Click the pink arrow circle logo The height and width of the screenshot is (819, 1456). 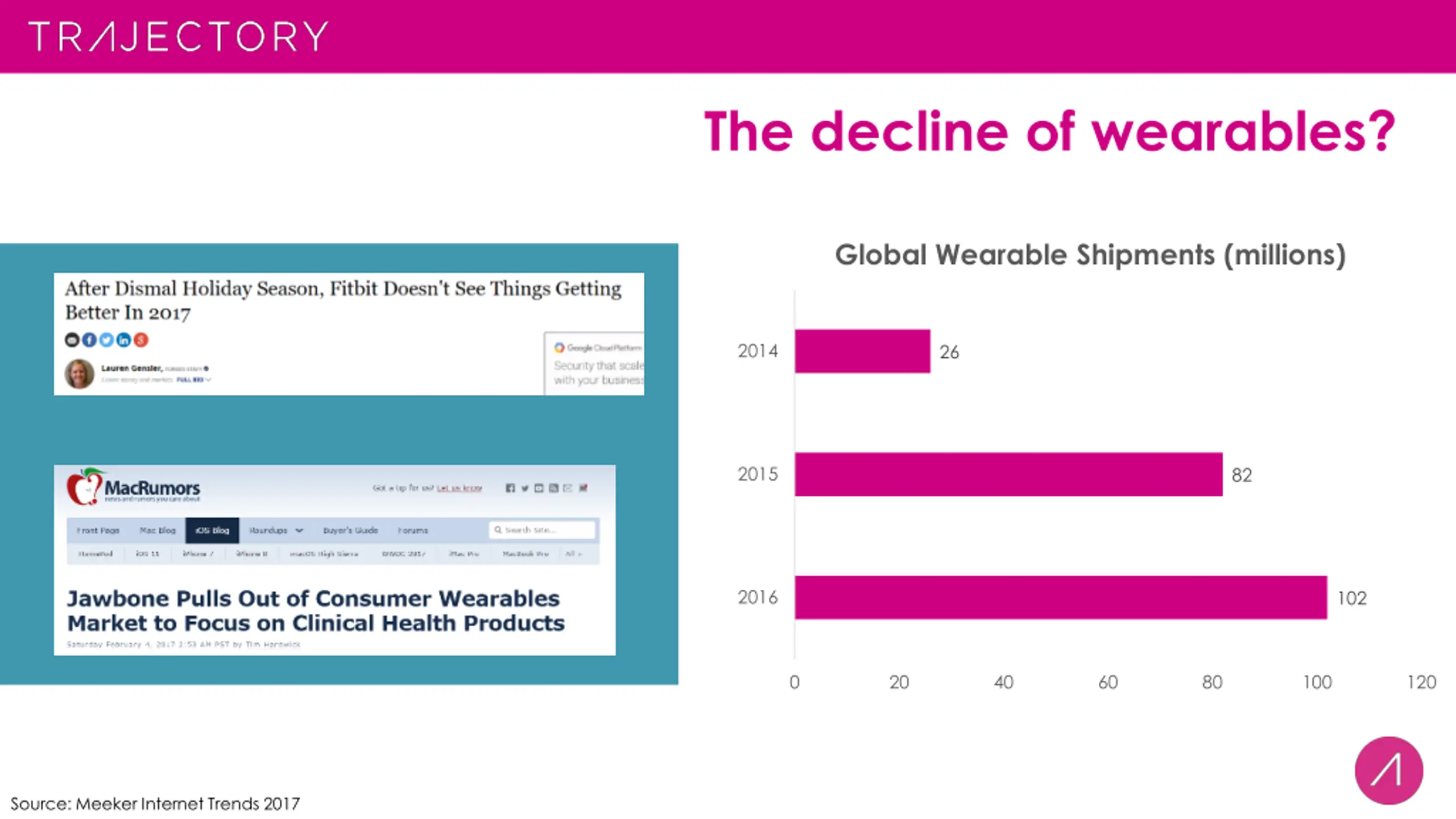coord(1388,771)
